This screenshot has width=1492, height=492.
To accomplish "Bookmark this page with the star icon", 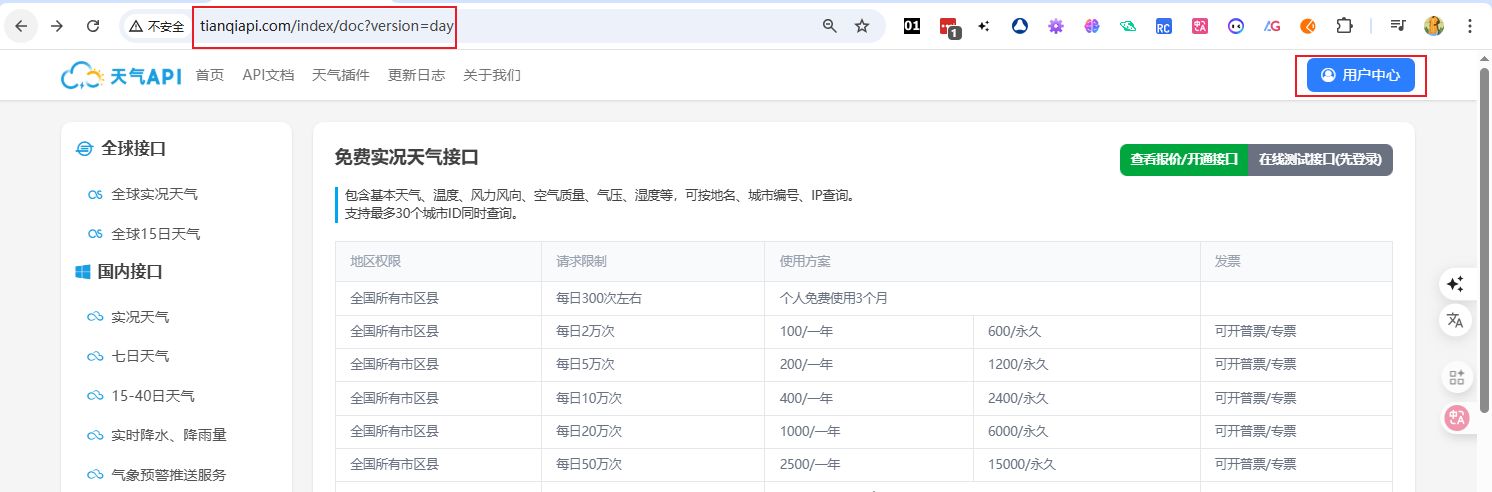I will tap(862, 26).
